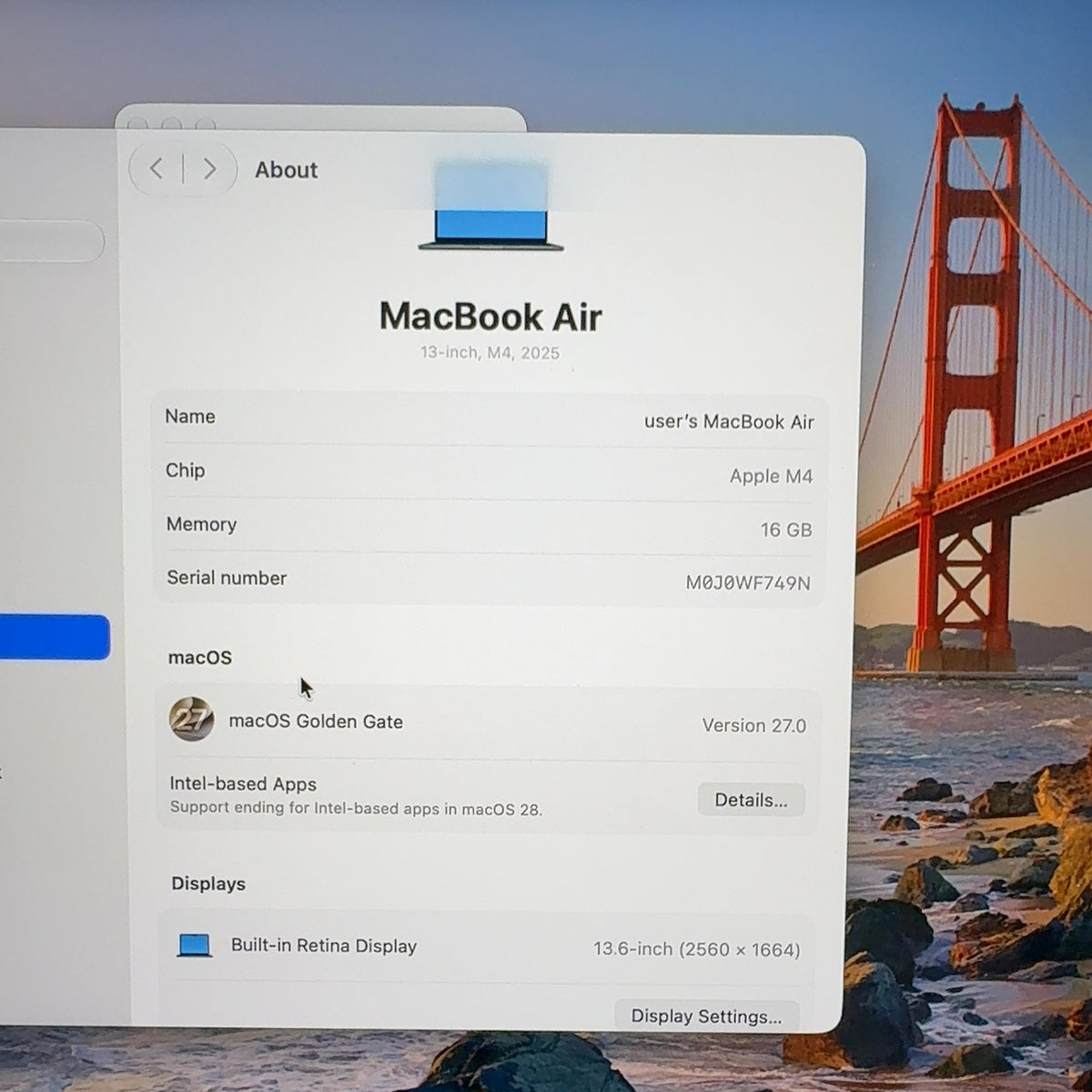Viewport: 1092px width, 1092px height.
Task: Click the "Chip" row label
Action: (x=185, y=470)
